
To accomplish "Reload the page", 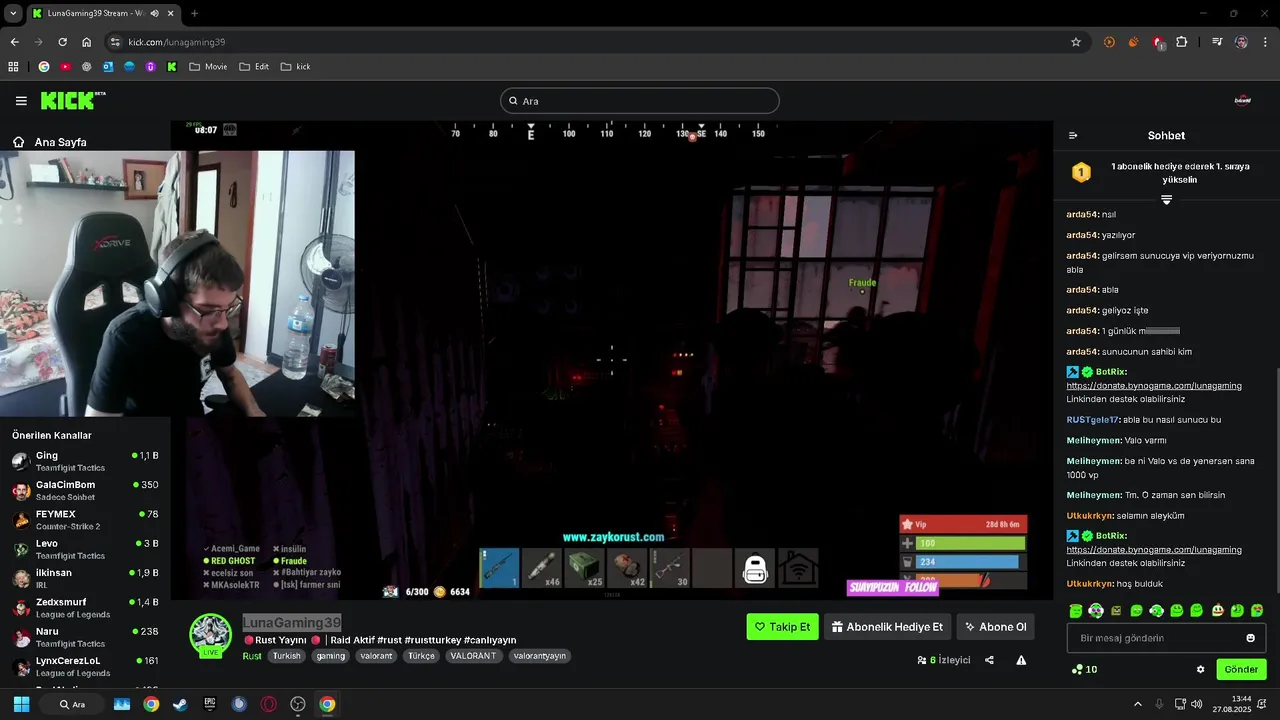I will [62, 42].
